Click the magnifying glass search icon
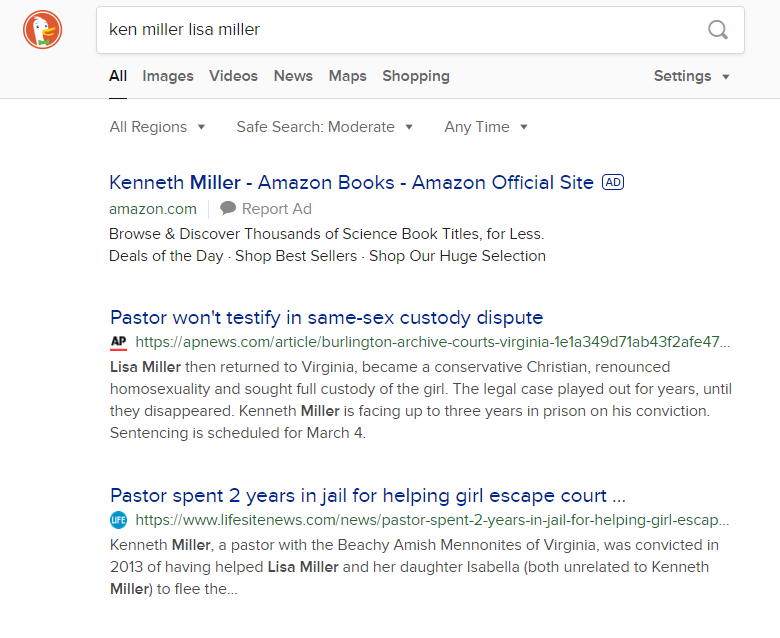Screen dimensions: 780x638 coord(718,30)
